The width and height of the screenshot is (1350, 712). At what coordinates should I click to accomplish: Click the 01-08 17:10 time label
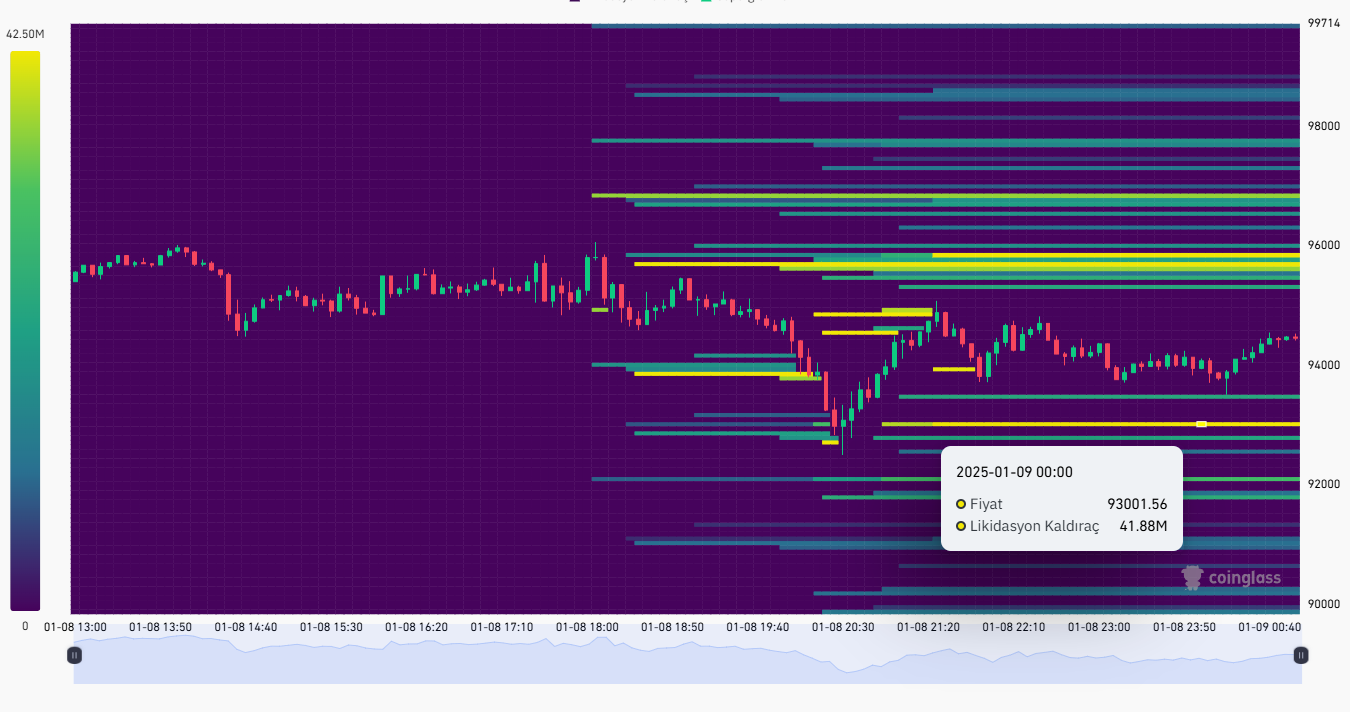tap(501, 627)
